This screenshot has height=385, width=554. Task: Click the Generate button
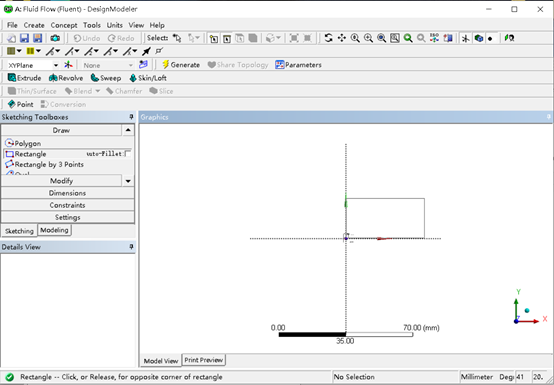click(x=181, y=65)
